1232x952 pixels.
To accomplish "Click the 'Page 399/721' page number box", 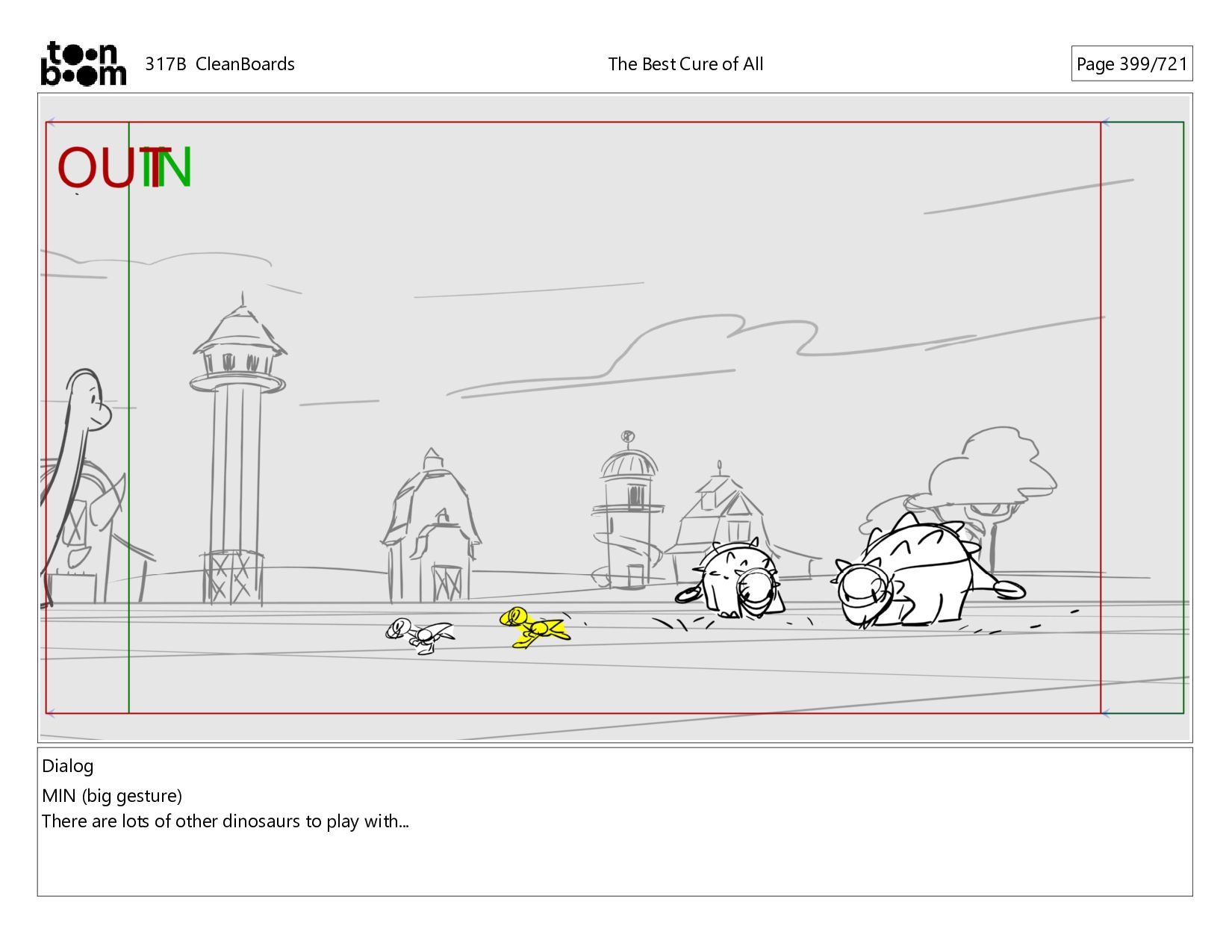I will pos(1131,64).
